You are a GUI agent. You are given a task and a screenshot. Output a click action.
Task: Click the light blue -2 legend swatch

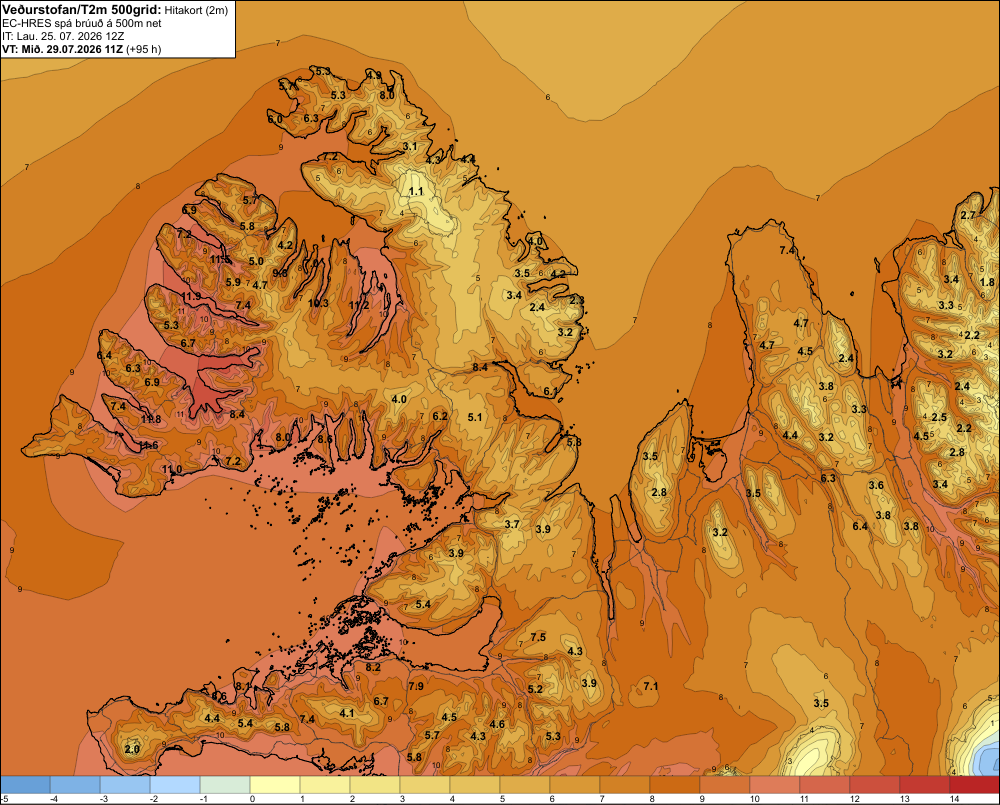[x=175, y=784]
